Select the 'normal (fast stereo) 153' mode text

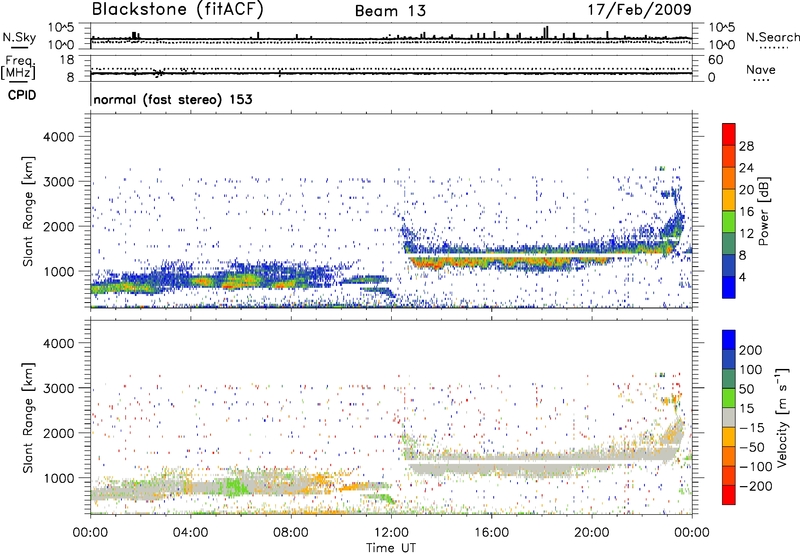pos(173,99)
